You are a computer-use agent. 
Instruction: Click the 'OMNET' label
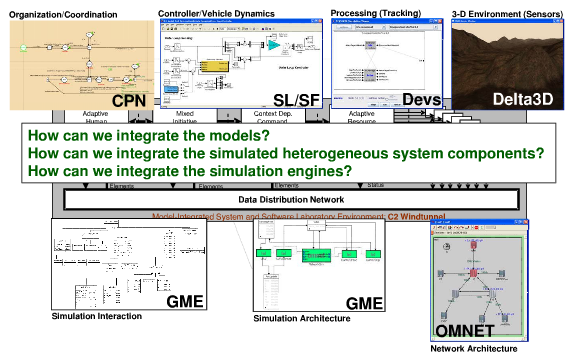tap(465, 331)
